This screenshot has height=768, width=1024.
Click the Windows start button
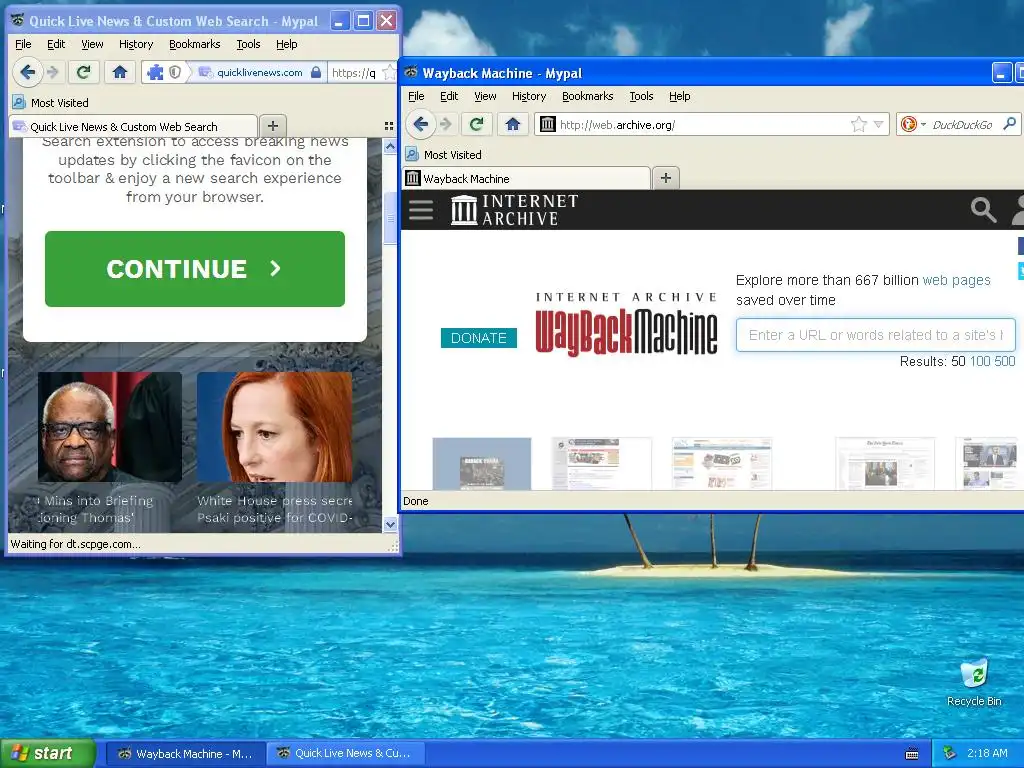coord(48,754)
